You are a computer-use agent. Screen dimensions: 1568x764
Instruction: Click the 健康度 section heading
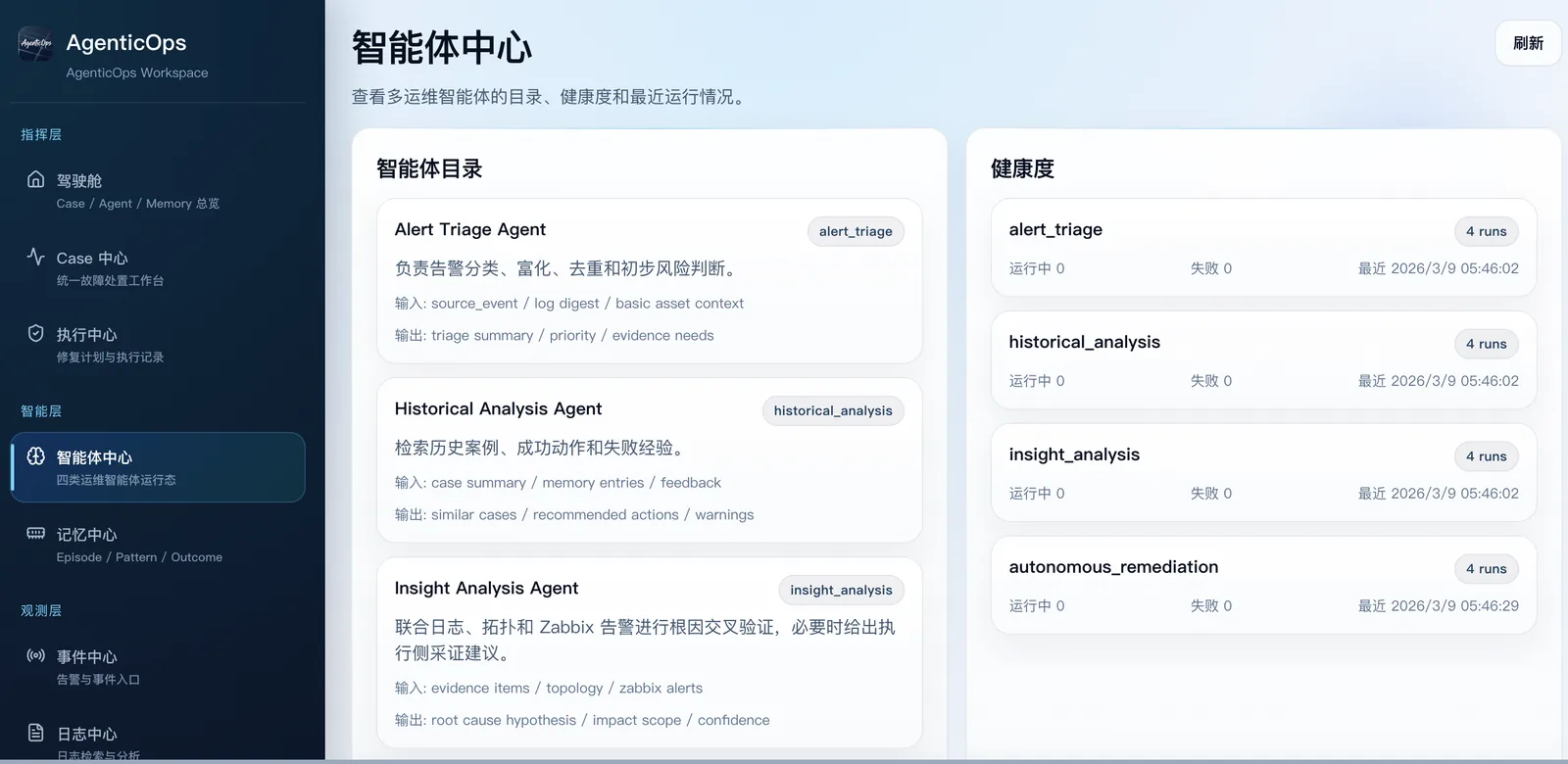pos(1022,168)
